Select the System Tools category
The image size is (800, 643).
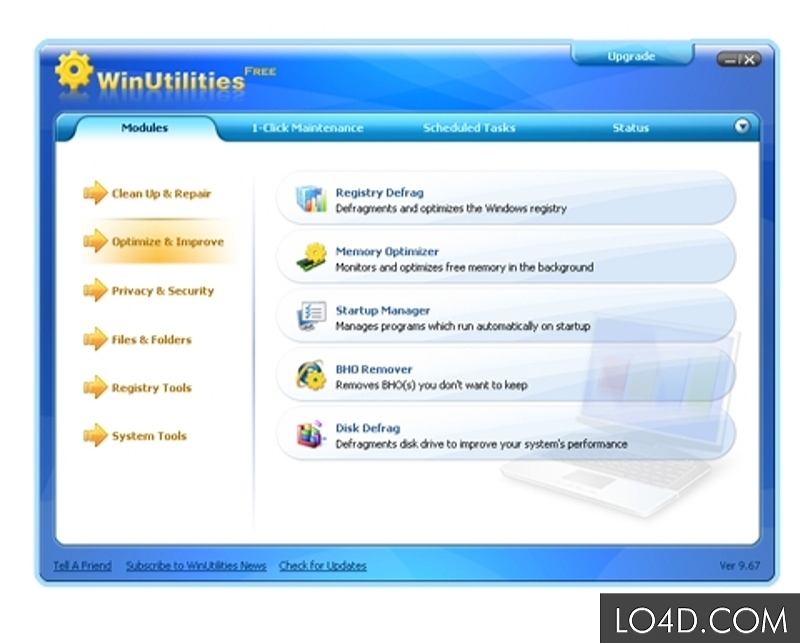coord(149,436)
